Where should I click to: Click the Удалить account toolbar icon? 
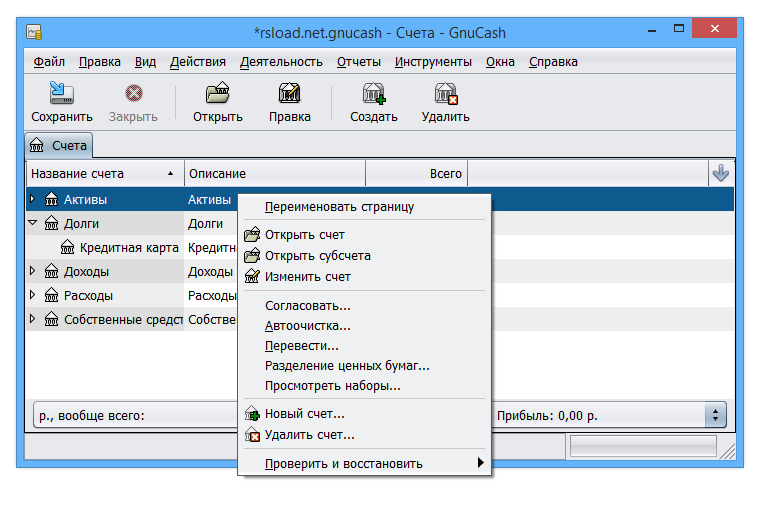(446, 93)
